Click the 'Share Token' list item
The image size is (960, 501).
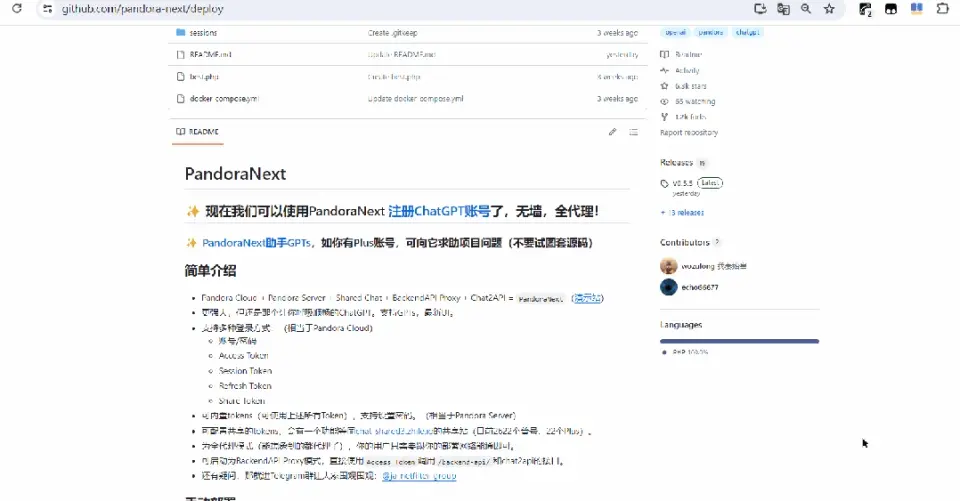(242, 401)
